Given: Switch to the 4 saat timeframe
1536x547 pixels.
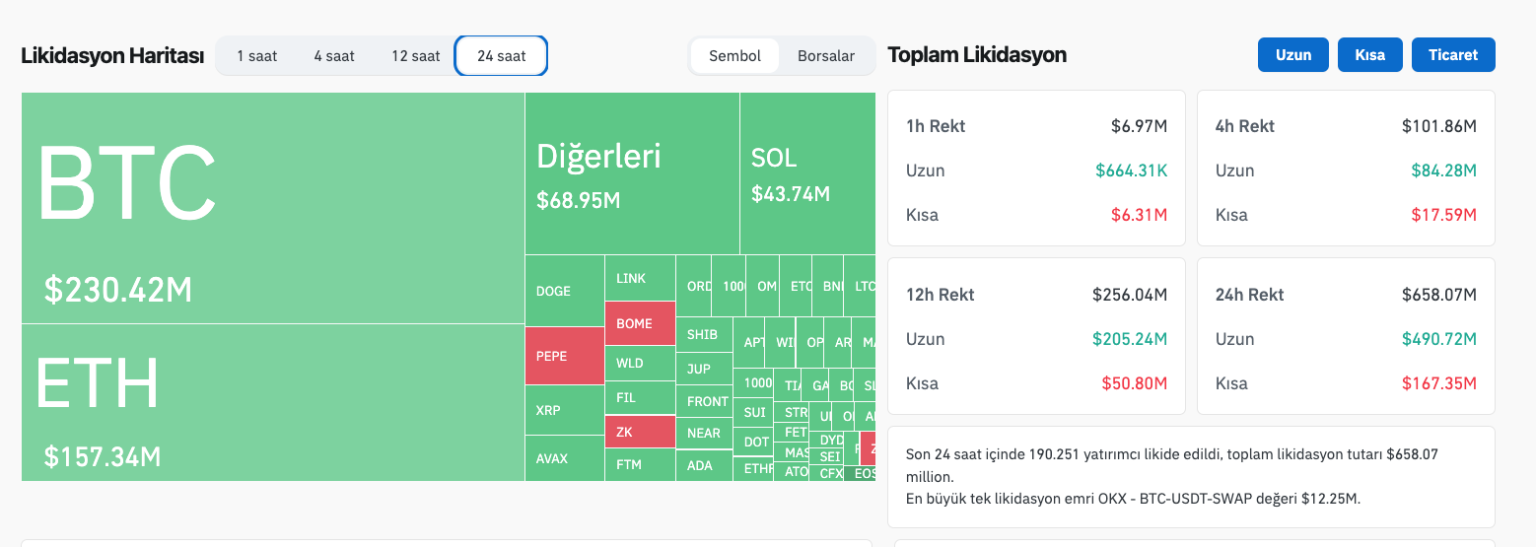Looking at the screenshot, I should 334,56.
